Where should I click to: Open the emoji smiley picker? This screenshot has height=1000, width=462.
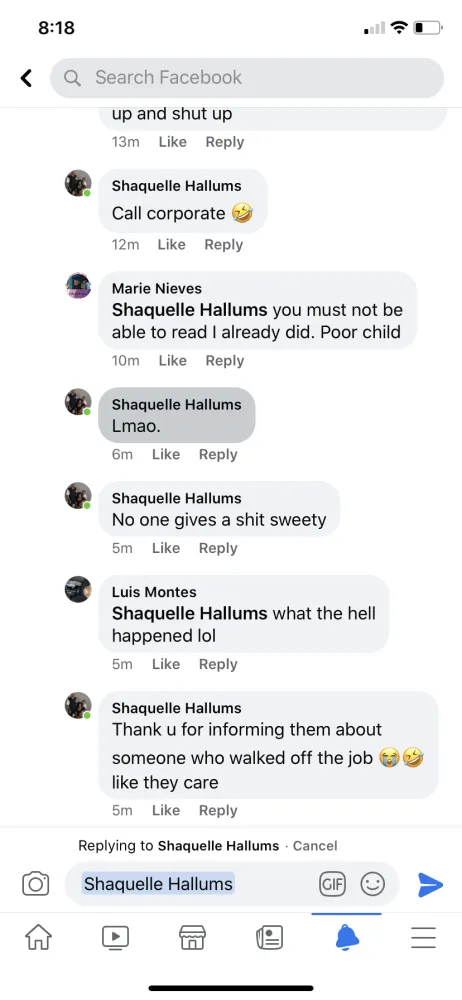coord(373,884)
